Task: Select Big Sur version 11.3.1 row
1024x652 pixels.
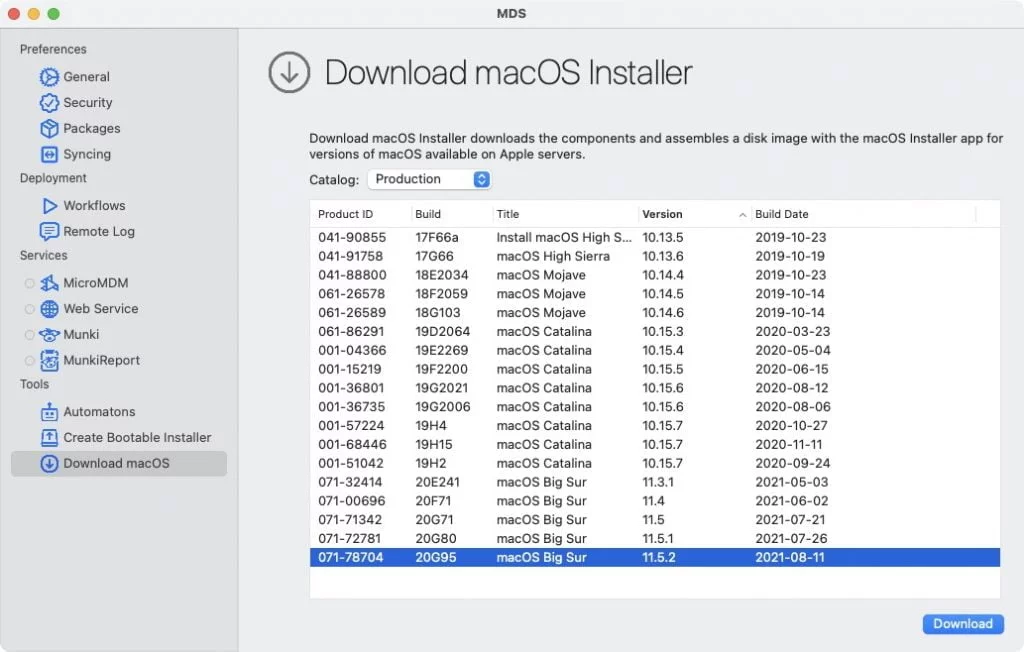Action: [x=654, y=482]
